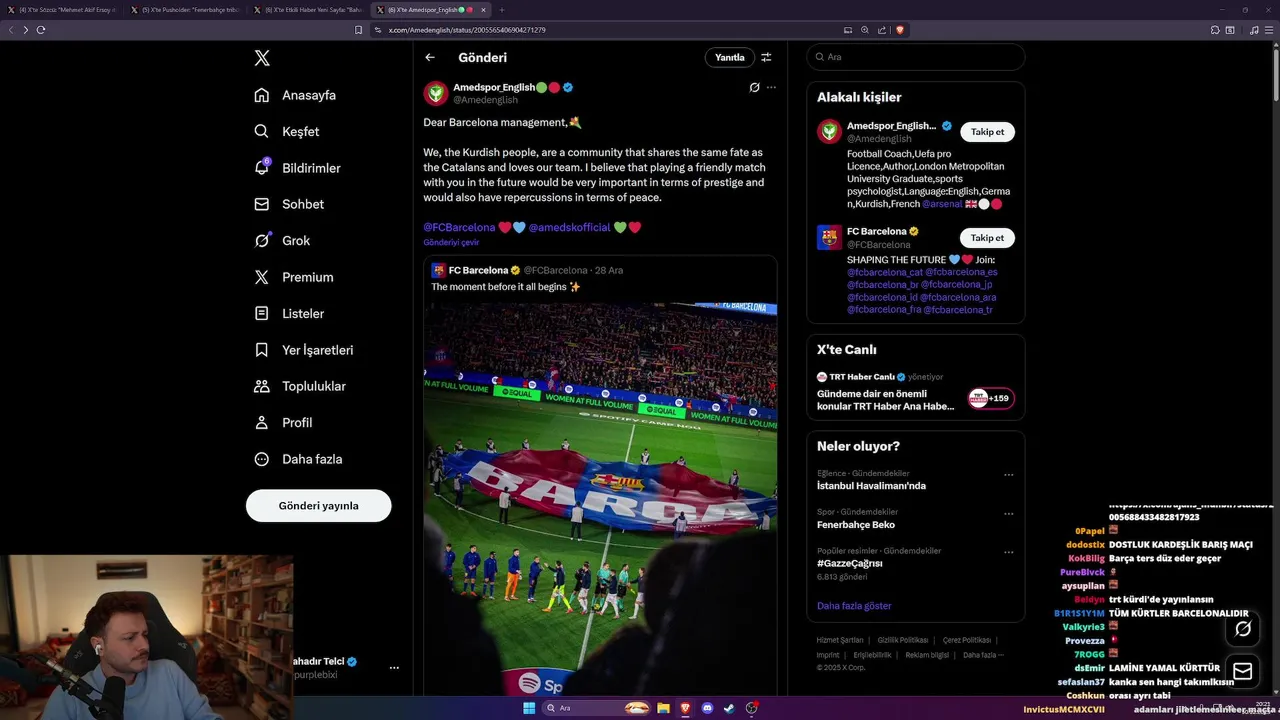Image resolution: width=1280 pixels, height=720 pixels.
Task: Expand Daha fazla menu
Action: click(298, 459)
